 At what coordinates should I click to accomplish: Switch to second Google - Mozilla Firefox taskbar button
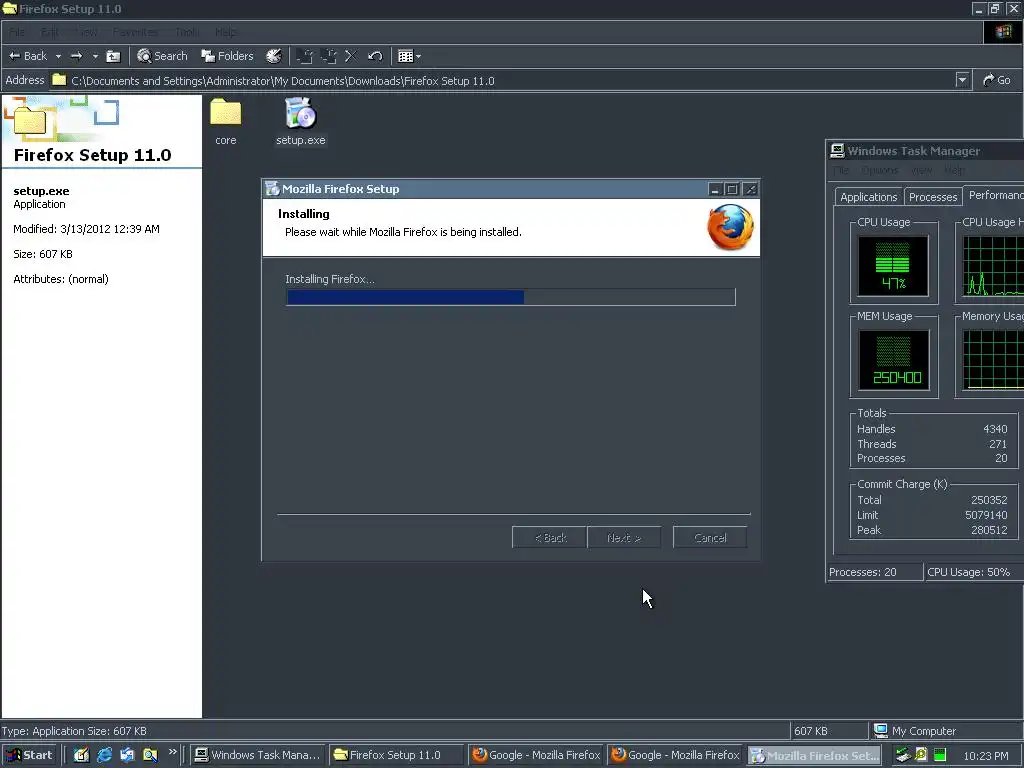[x=675, y=755]
